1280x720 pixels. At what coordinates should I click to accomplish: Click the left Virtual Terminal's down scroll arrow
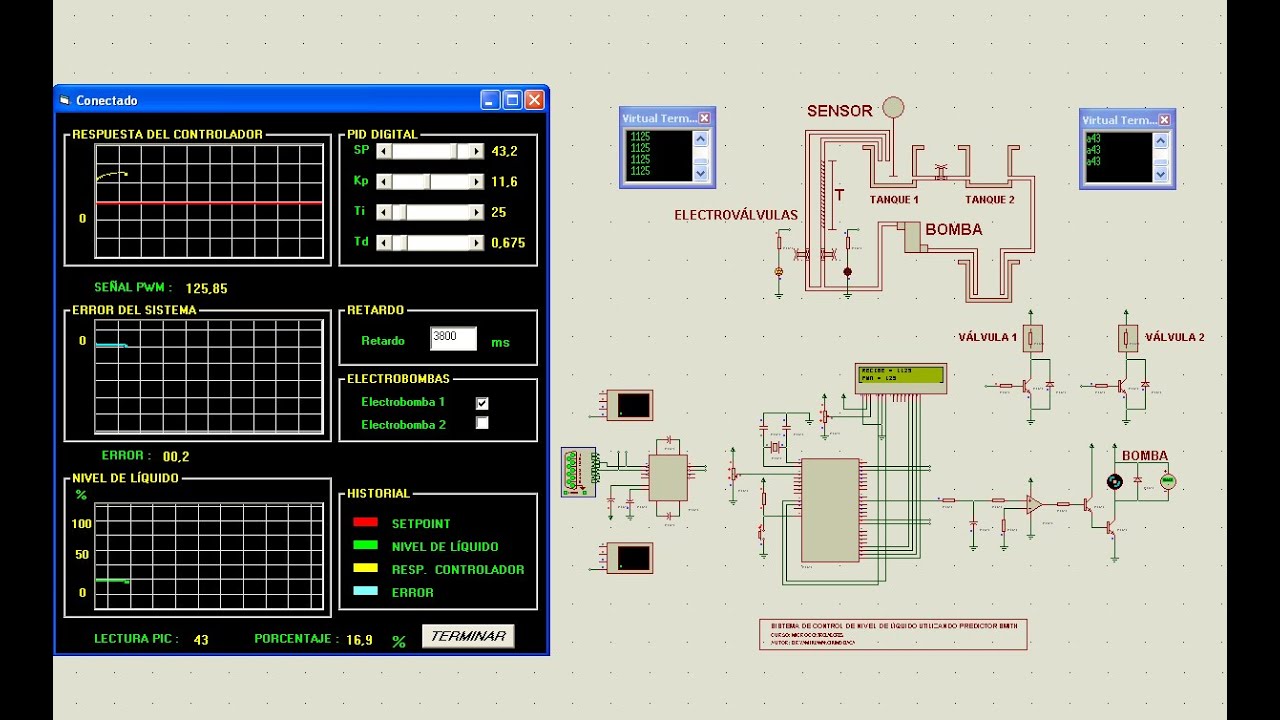pyautogui.click(x=700, y=173)
